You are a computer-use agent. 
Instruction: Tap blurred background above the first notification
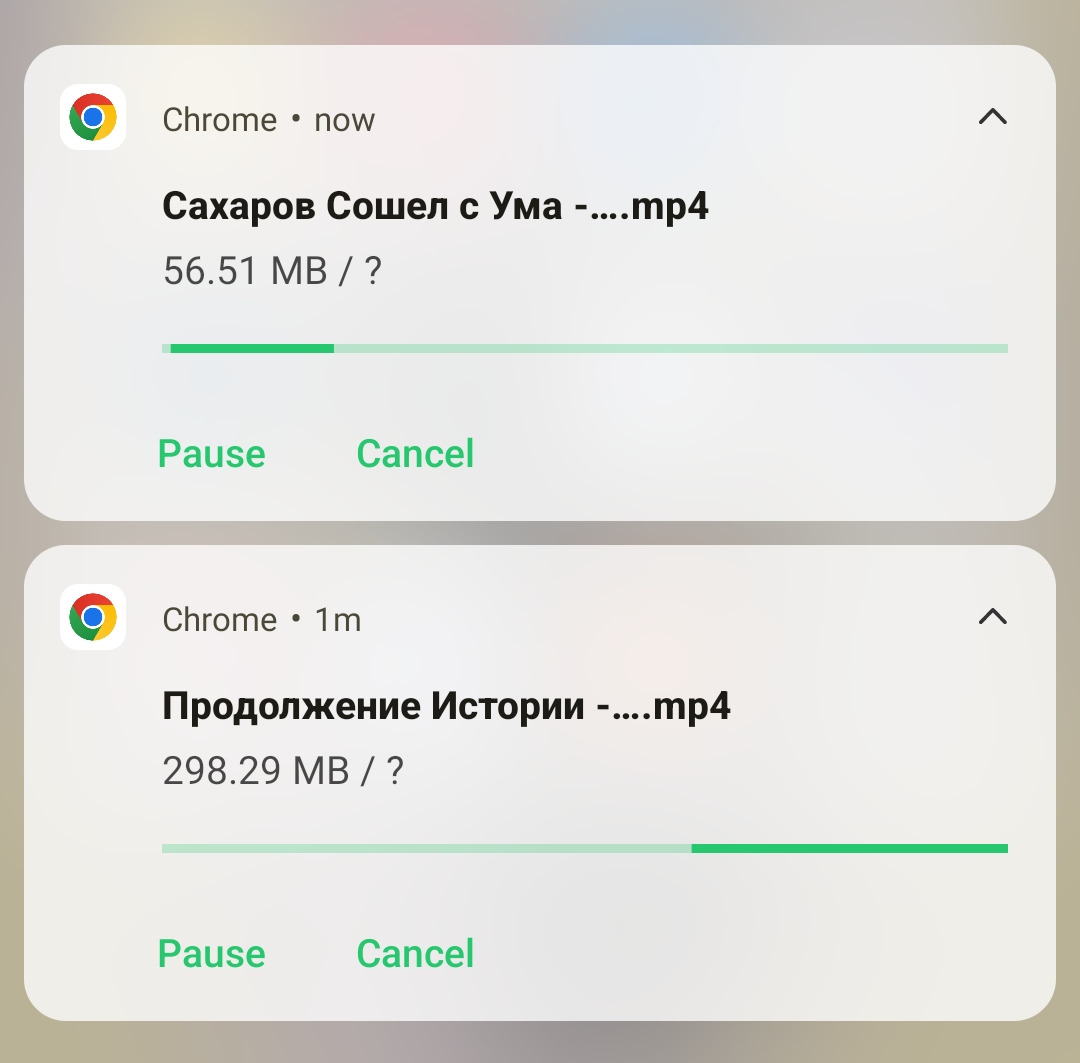tap(540, 20)
